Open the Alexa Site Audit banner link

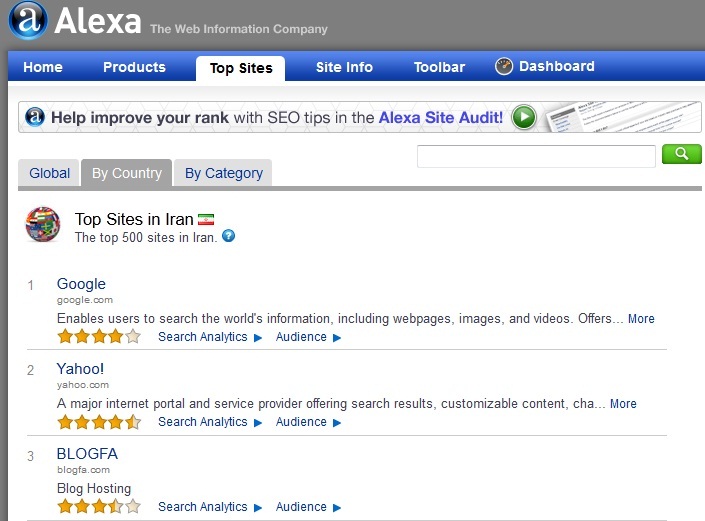pos(440,117)
